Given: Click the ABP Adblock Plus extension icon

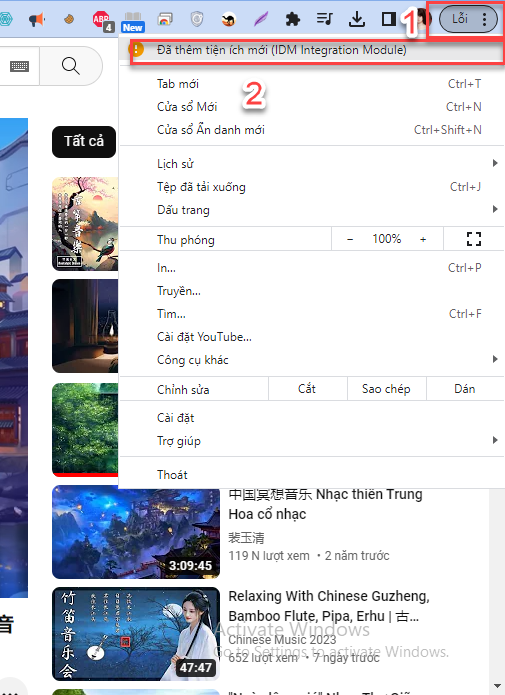Looking at the screenshot, I should (102, 20).
